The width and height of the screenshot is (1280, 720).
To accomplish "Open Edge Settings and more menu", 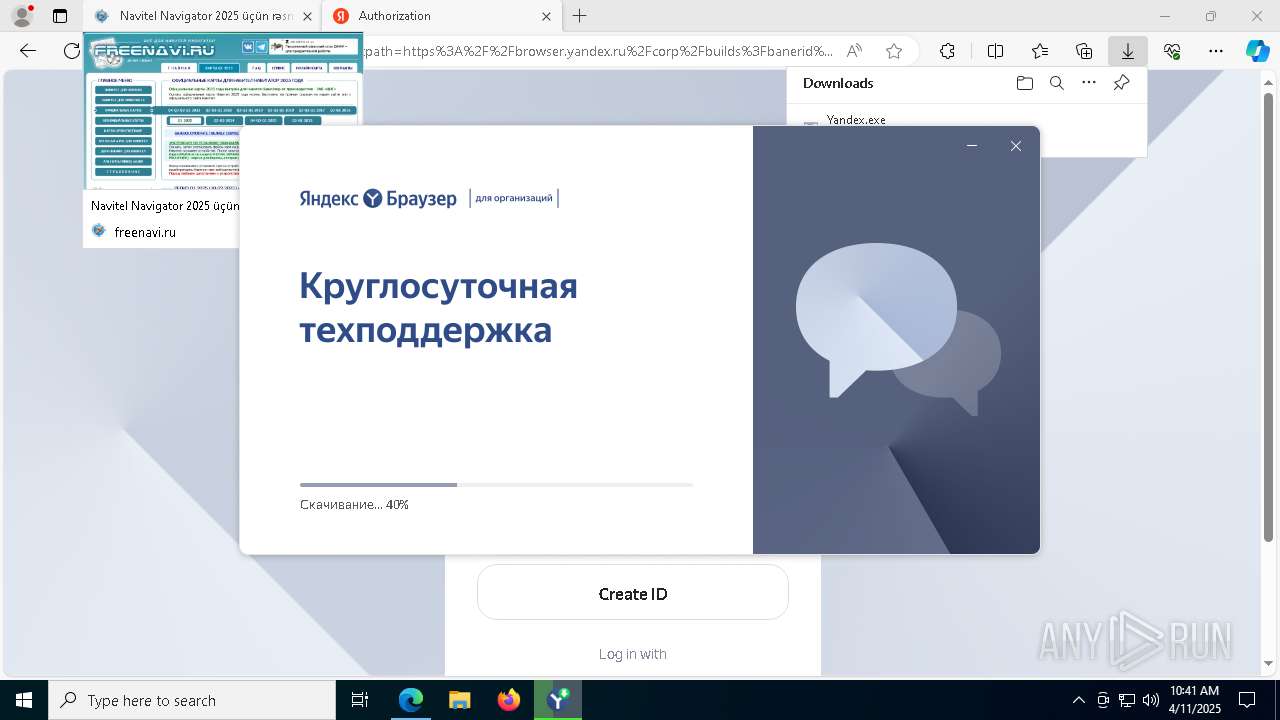I will tap(1216, 51).
